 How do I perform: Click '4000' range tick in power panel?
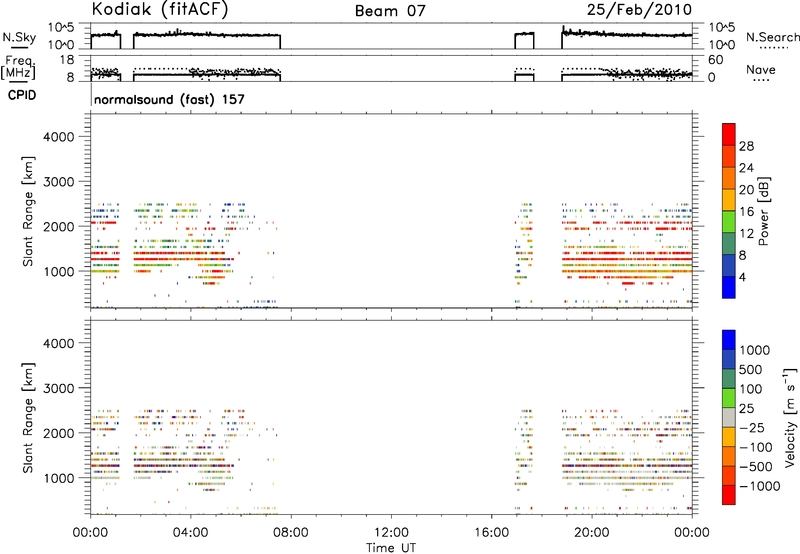click(x=58, y=137)
